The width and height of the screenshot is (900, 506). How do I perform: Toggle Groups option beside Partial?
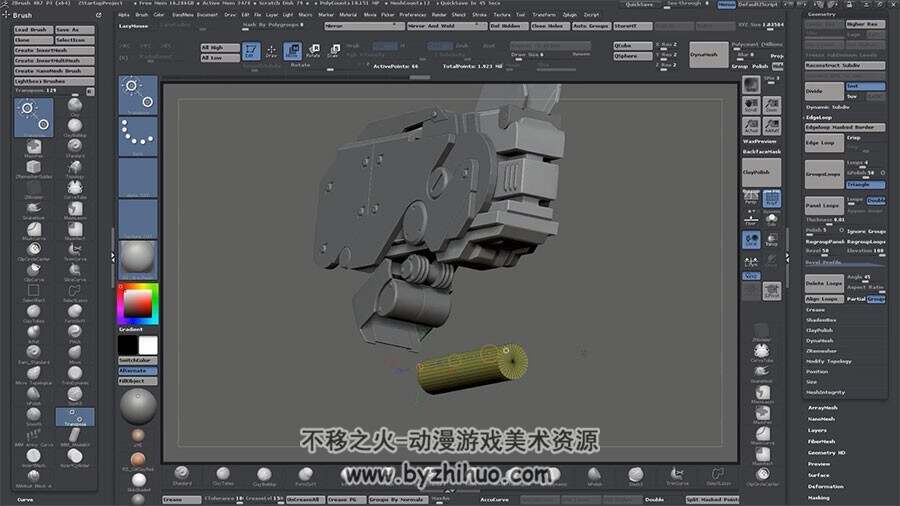(876, 299)
